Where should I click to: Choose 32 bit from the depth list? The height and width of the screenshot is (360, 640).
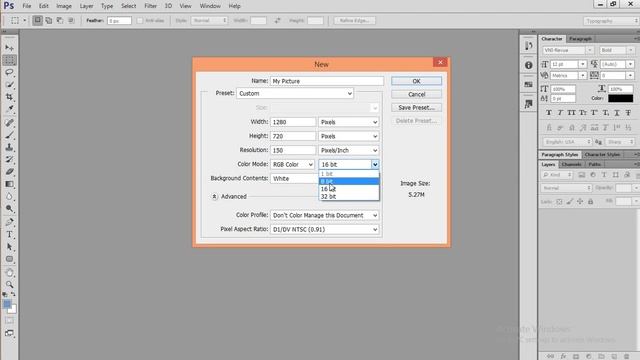(349, 196)
